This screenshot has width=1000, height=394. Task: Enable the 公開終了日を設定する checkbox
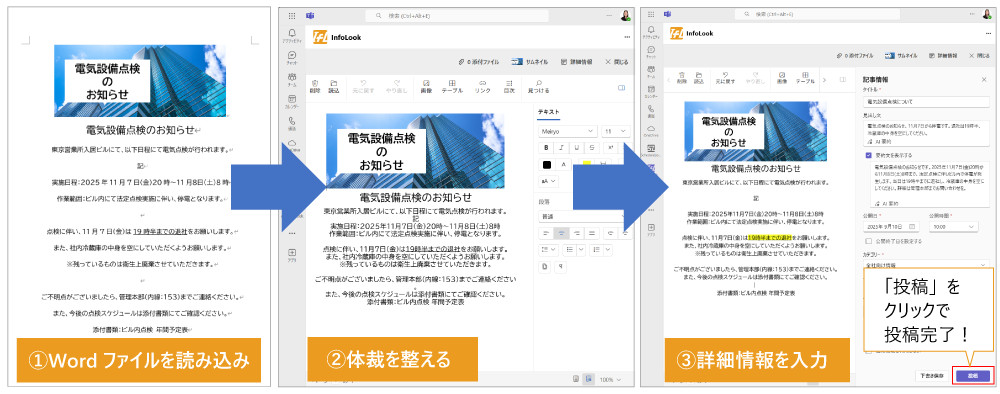pos(869,241)
